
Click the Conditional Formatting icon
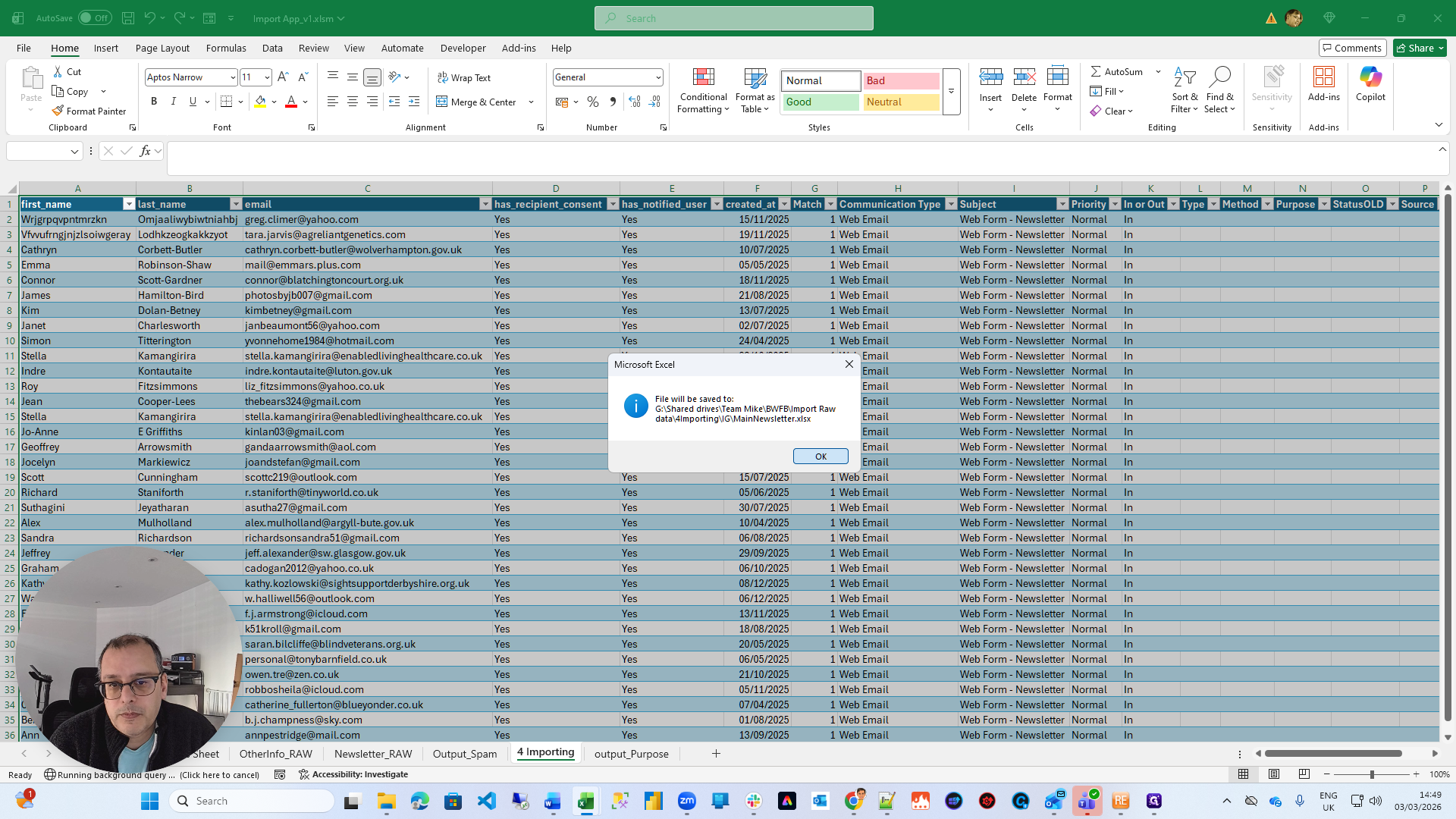tap(703, 78)
